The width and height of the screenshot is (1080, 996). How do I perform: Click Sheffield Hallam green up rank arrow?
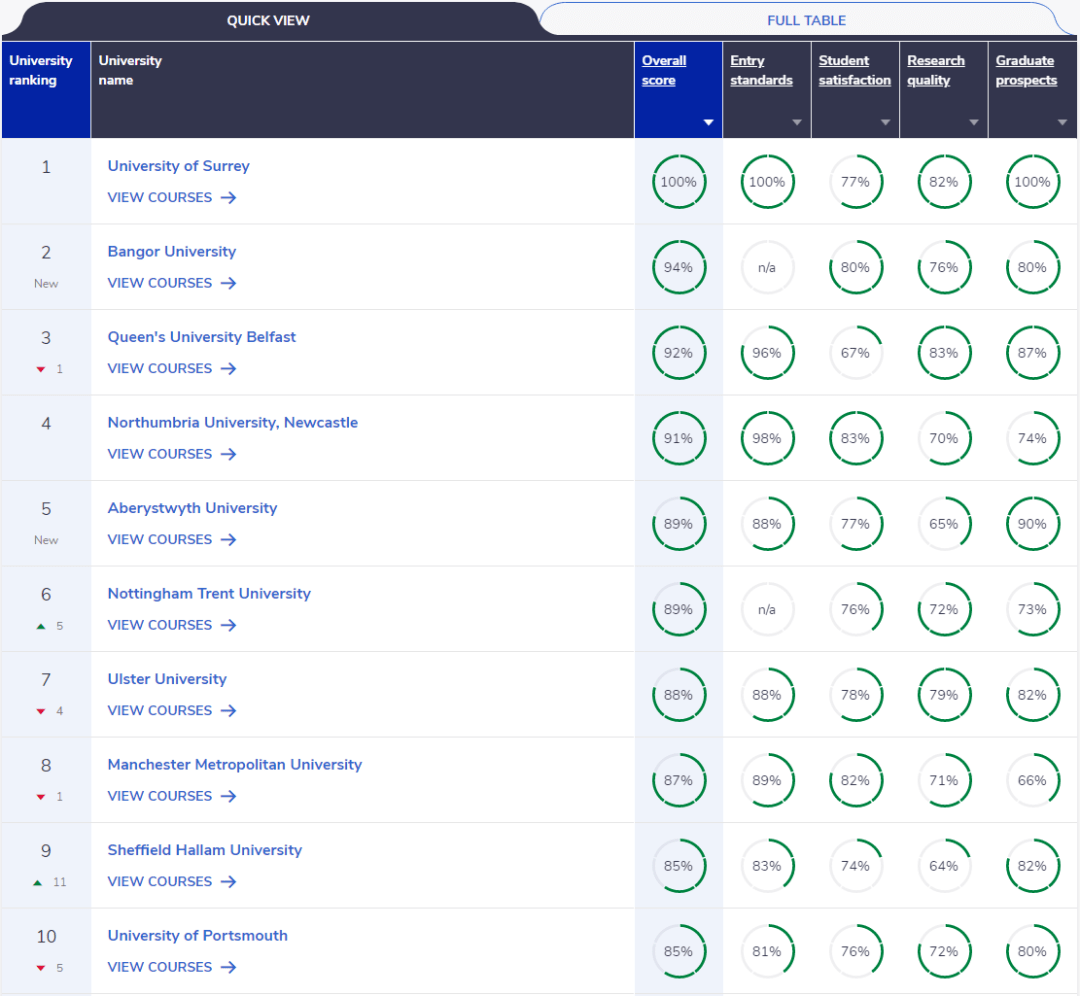38,883
